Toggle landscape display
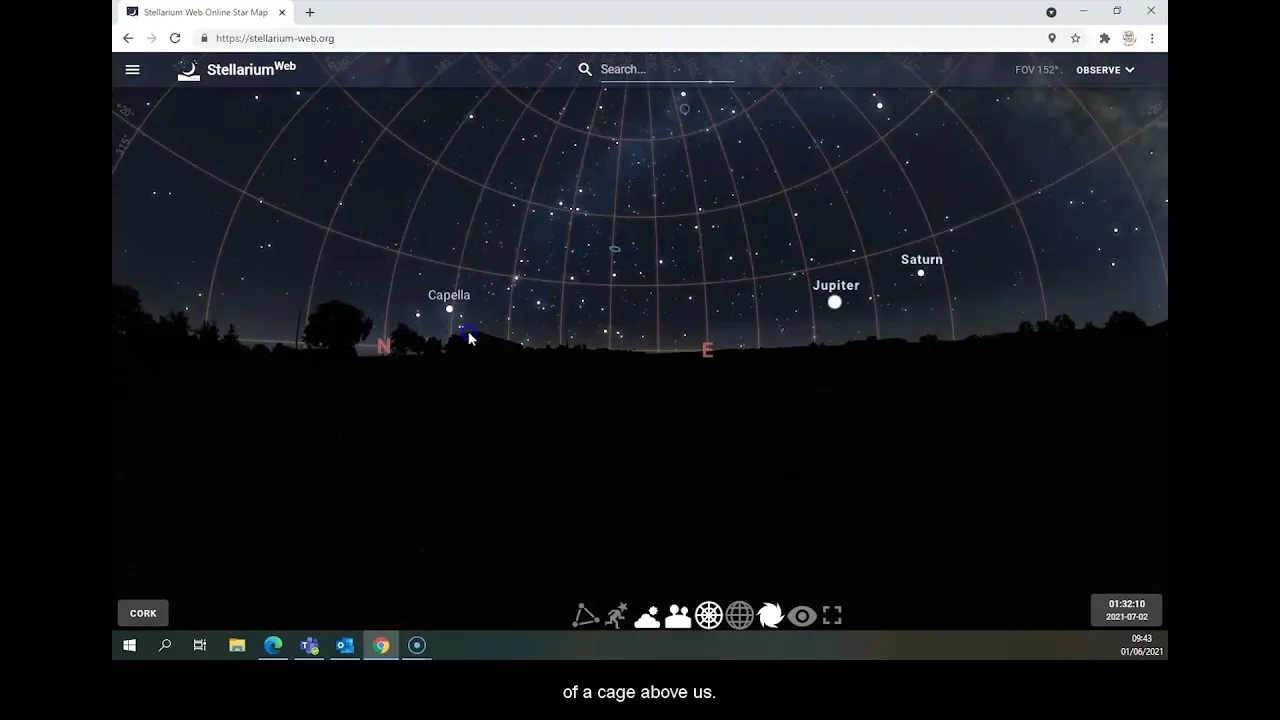The image size is (1280, 720). (678, 616)
